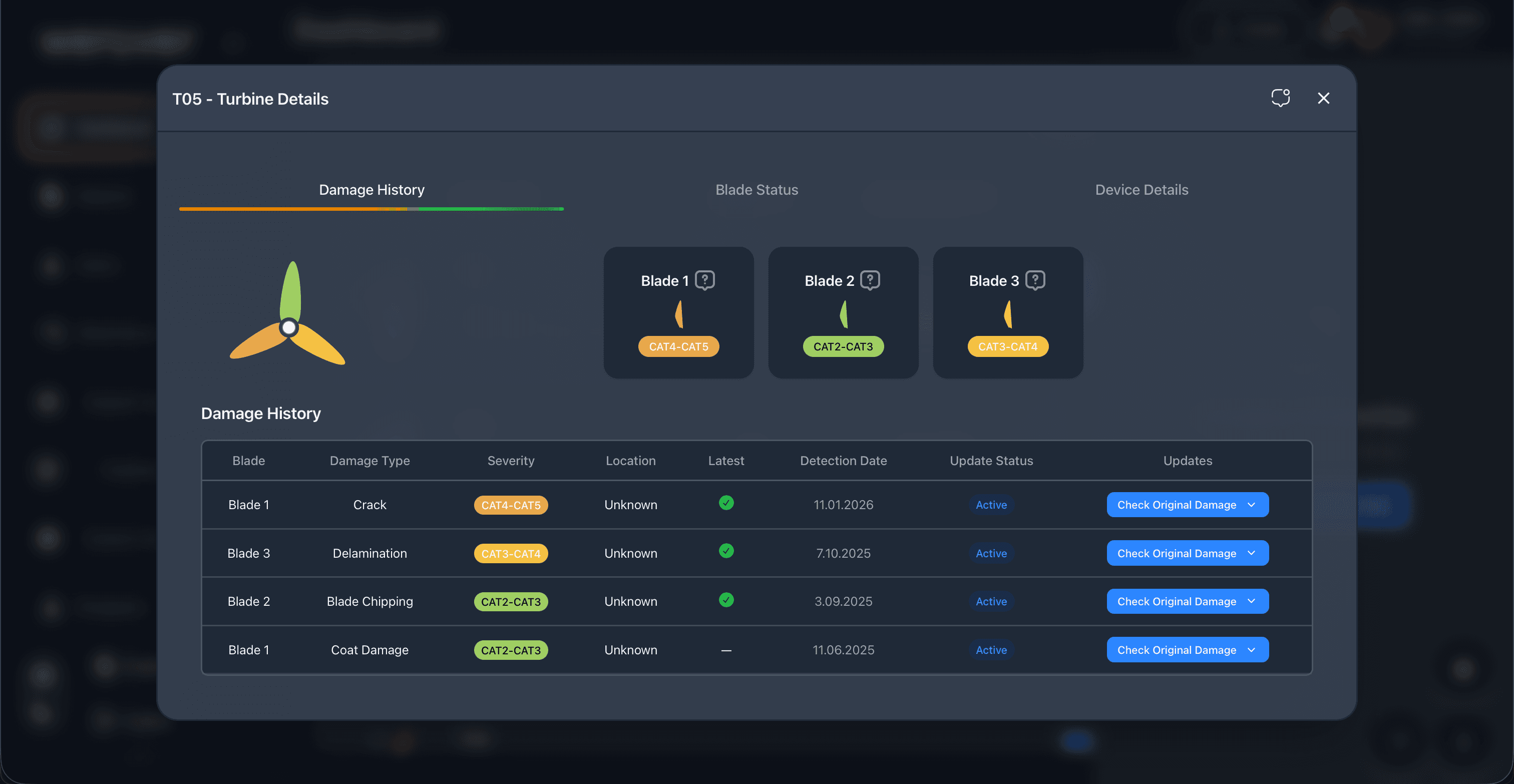The width and height of the screenshot is (1514, 784).
Task: Switch to the Device Details tab
Action: coord(1142,190)
